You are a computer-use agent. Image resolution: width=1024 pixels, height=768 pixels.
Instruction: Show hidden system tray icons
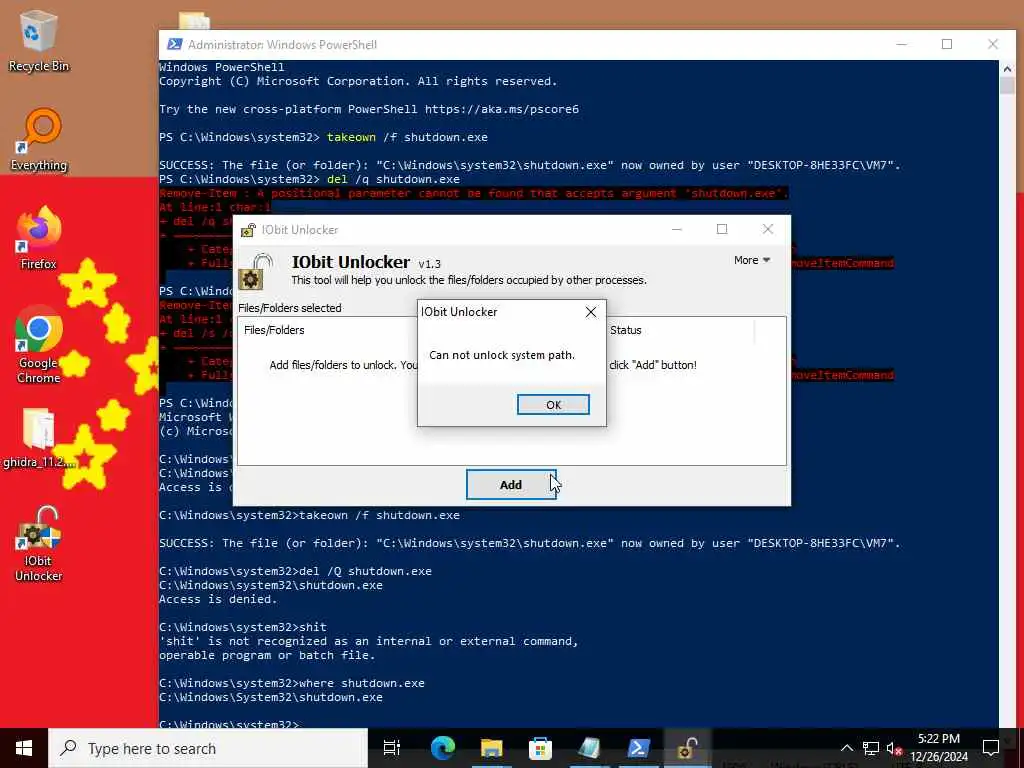[x=846, y=748]
